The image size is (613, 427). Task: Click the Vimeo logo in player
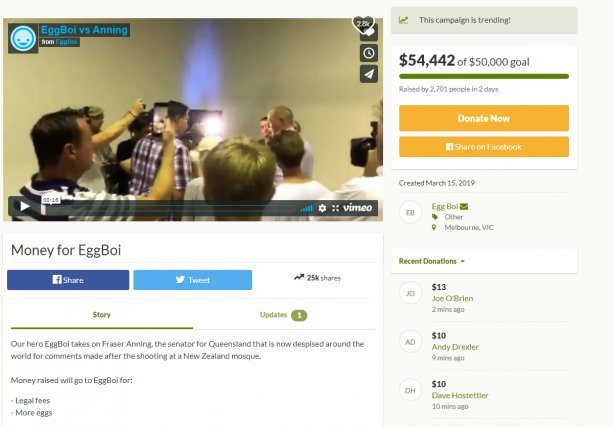click(357, 208)
